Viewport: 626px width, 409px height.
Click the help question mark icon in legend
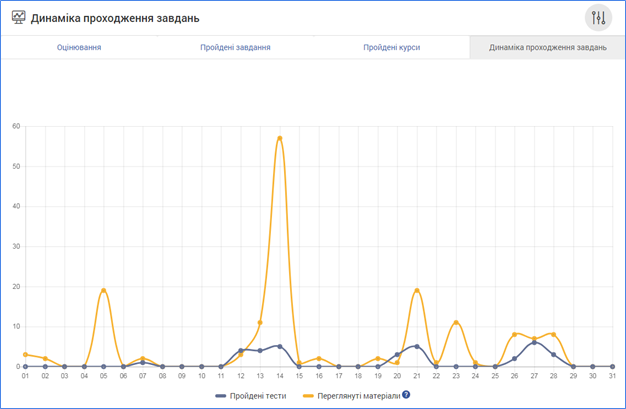click(x=406, y=395)
